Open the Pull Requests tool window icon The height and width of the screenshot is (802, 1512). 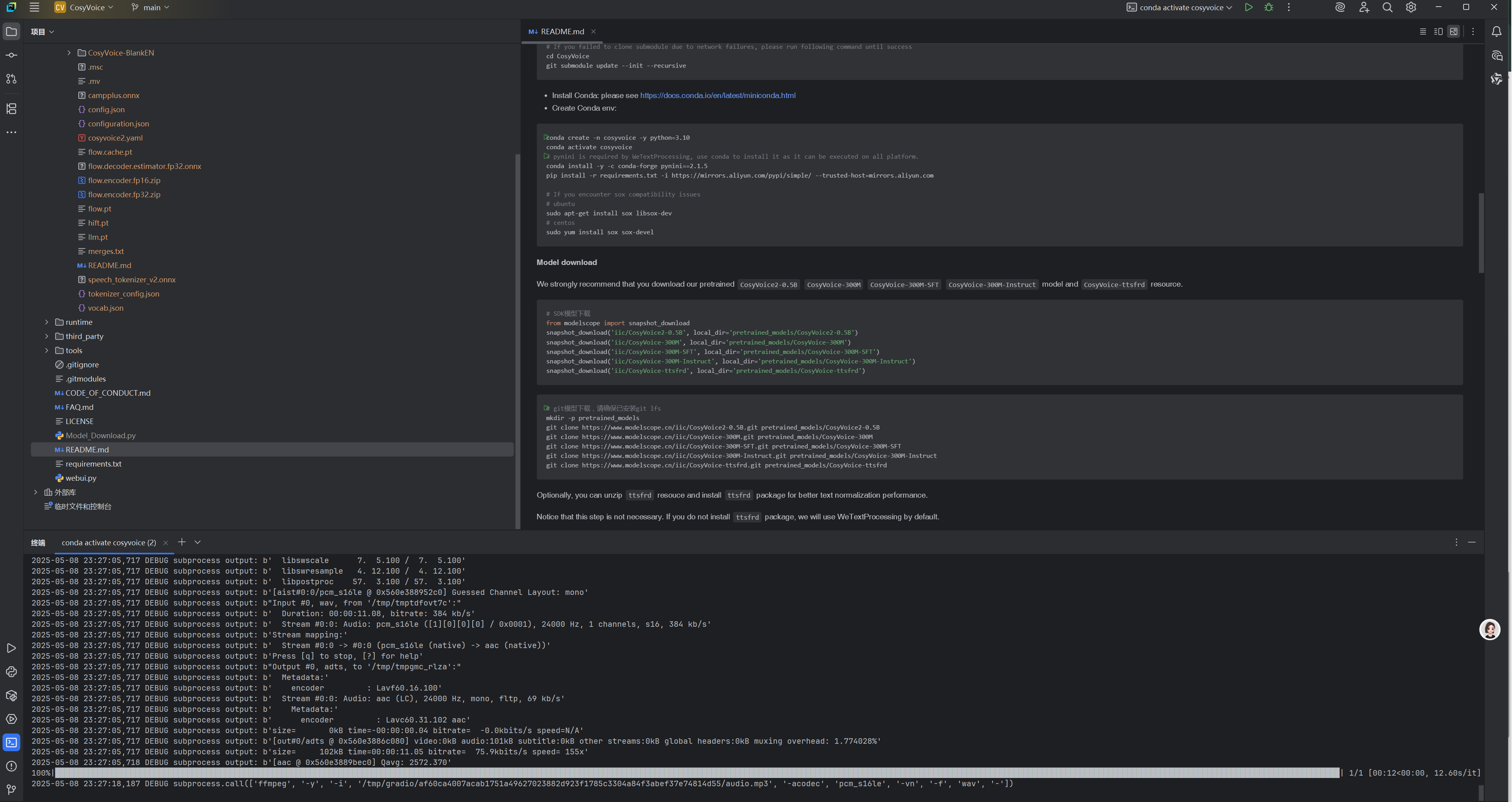point(11,79)
